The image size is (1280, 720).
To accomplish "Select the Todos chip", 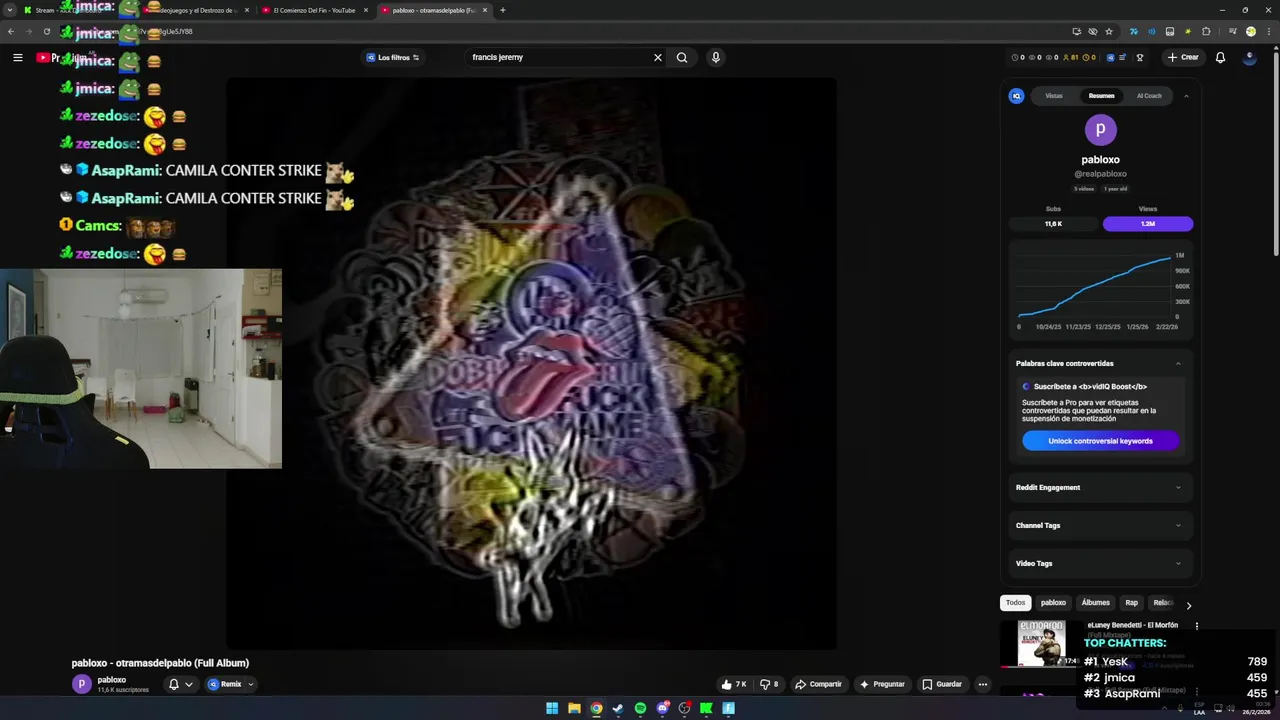I will 1015,603.
